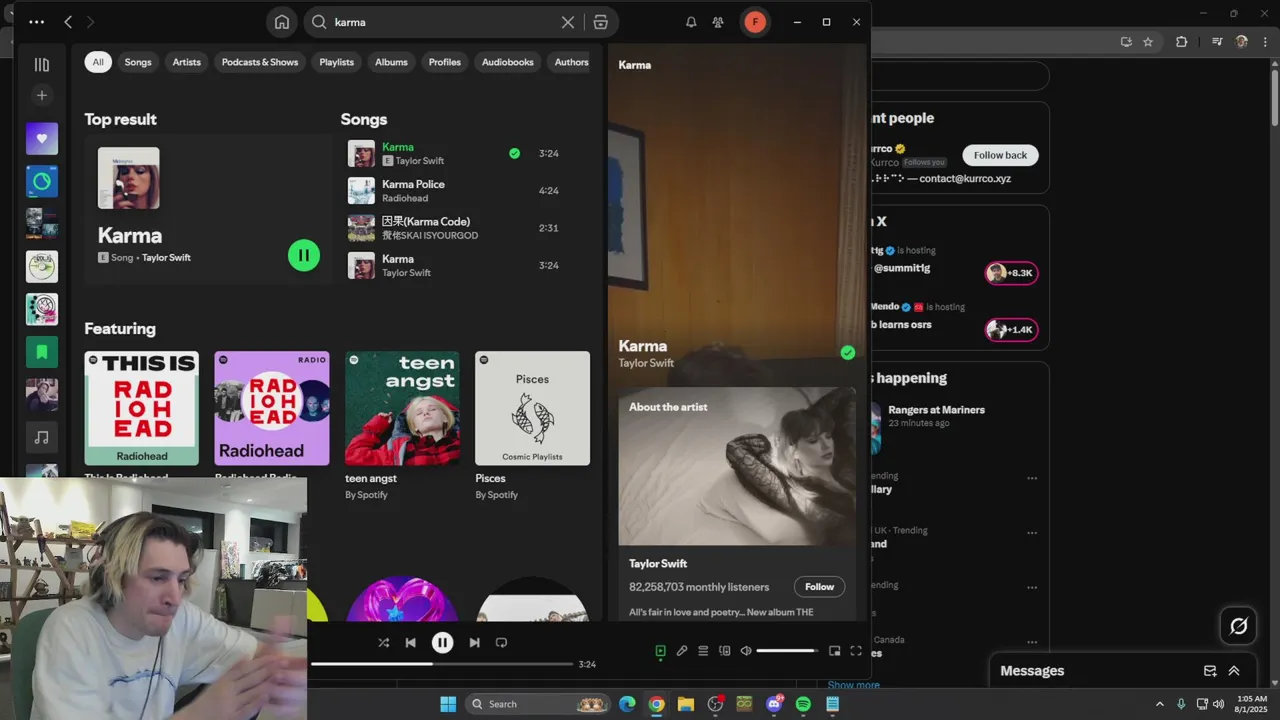The image size is (1280, 720).
Task: Go to the Spotify Home icon
Action: tap(282, 22)
